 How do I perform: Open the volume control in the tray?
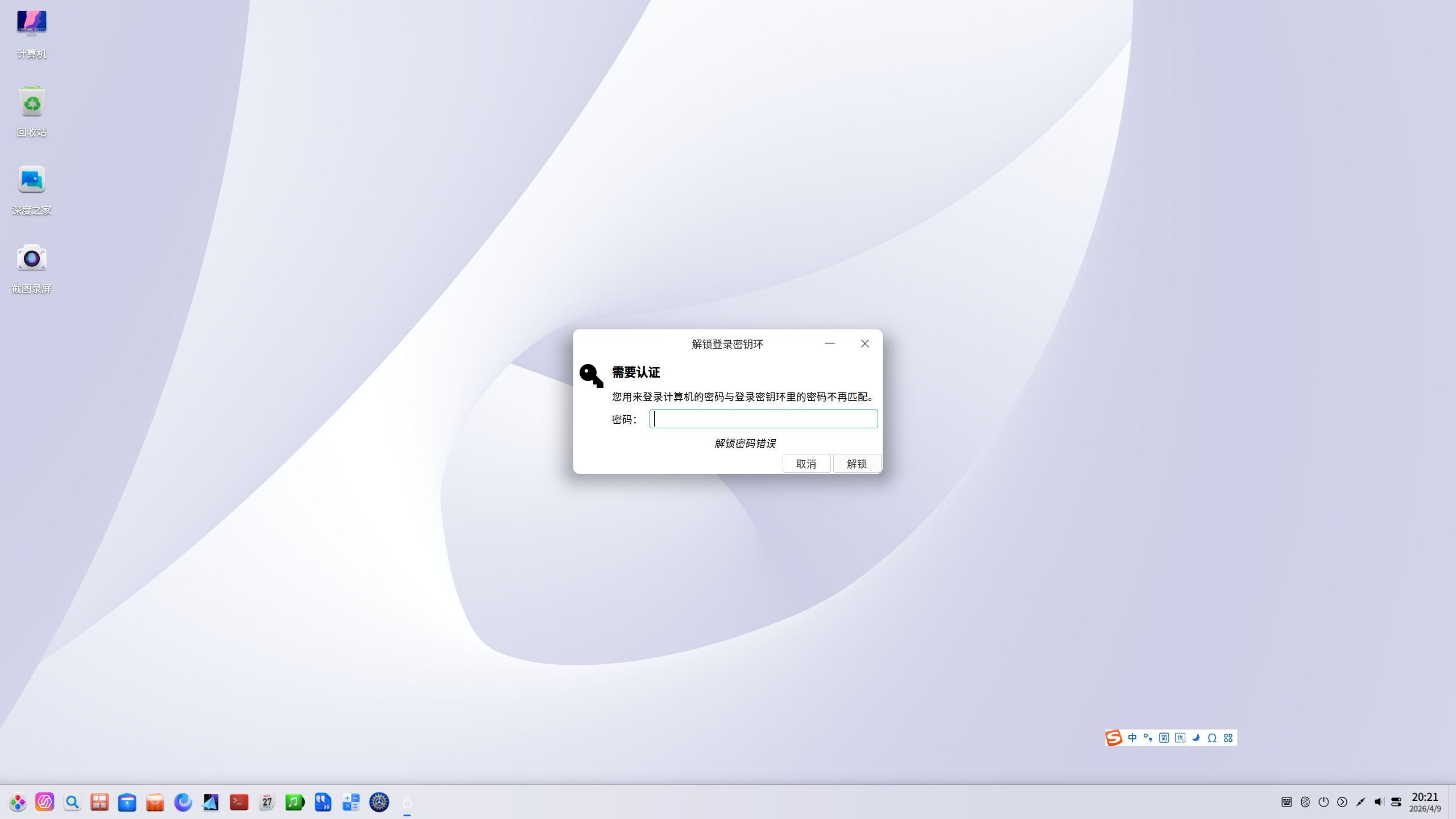pyautogui.click(x=1379, y=802)
